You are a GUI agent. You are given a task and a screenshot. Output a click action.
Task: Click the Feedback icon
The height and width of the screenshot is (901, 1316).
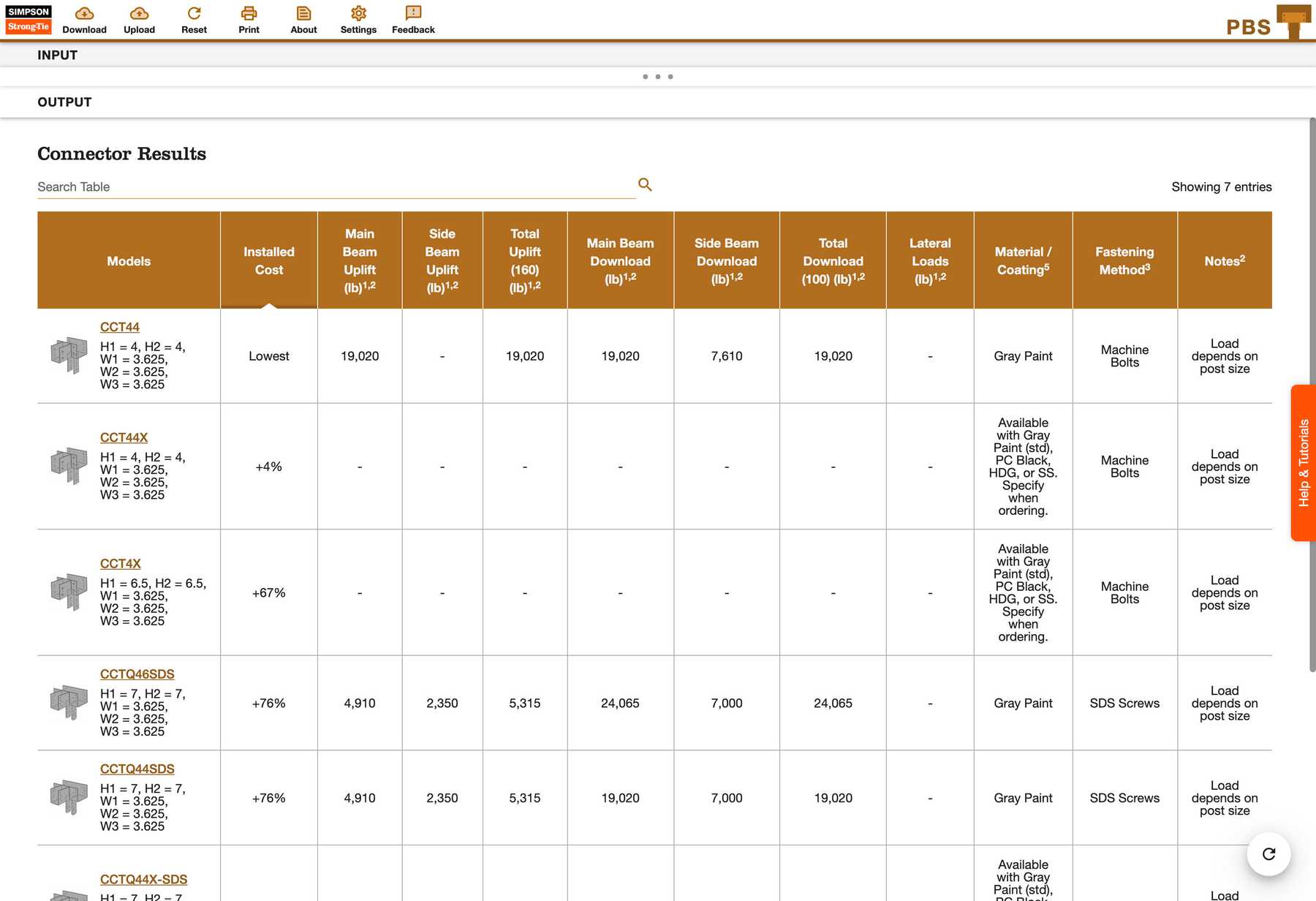[x=413, y=13]
